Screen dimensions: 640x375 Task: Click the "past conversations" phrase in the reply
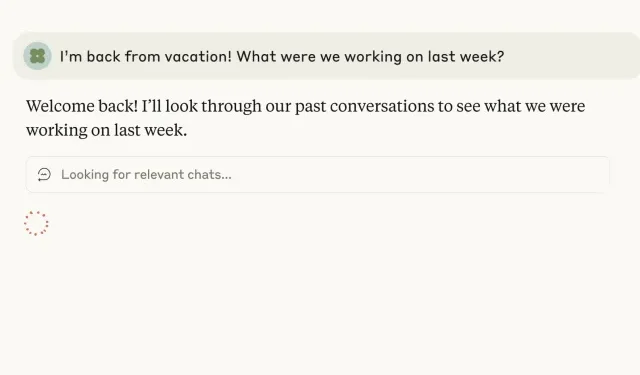click(x=364, y=107)
